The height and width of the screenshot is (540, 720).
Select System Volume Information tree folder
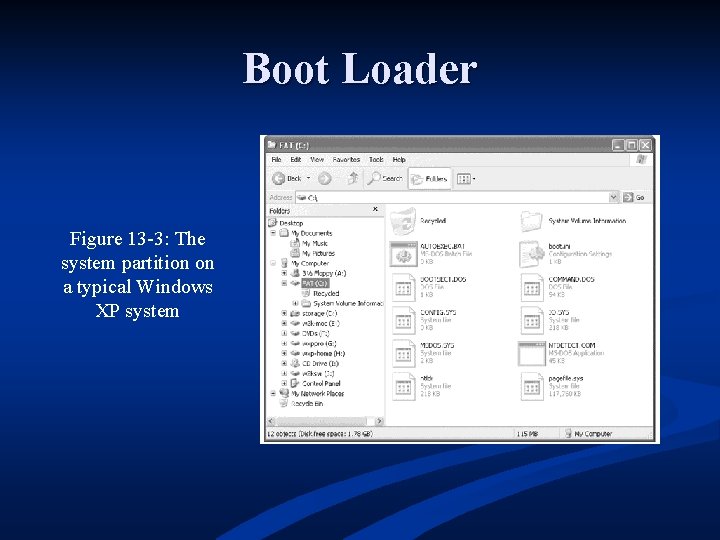point(348,304)
